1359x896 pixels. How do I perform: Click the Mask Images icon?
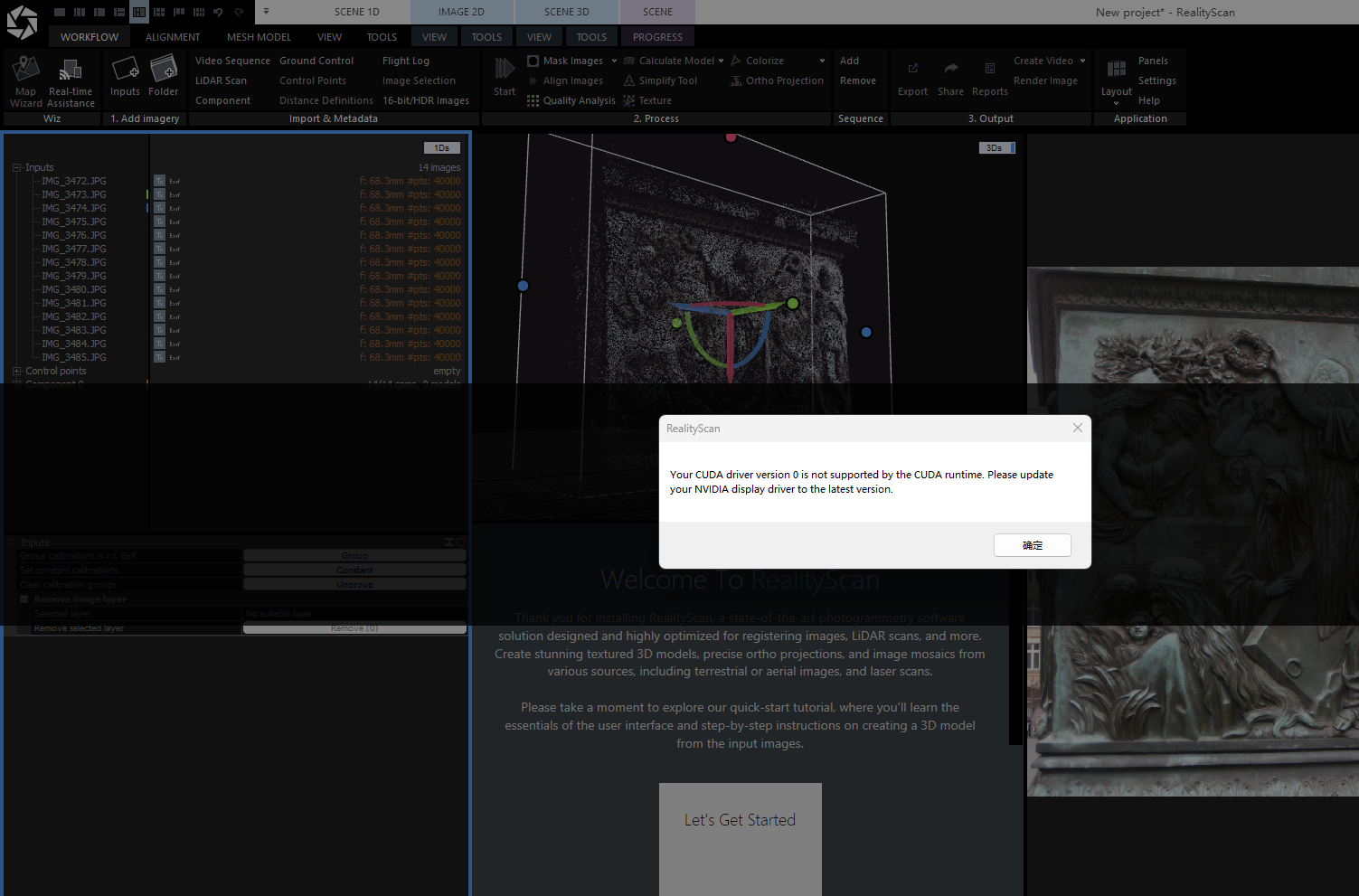click(x=533, y=61)
